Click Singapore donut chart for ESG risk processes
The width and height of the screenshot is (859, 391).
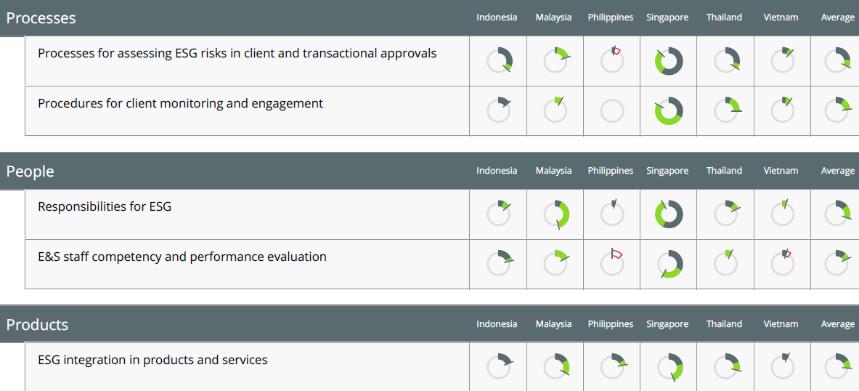(x=668, y=61)
